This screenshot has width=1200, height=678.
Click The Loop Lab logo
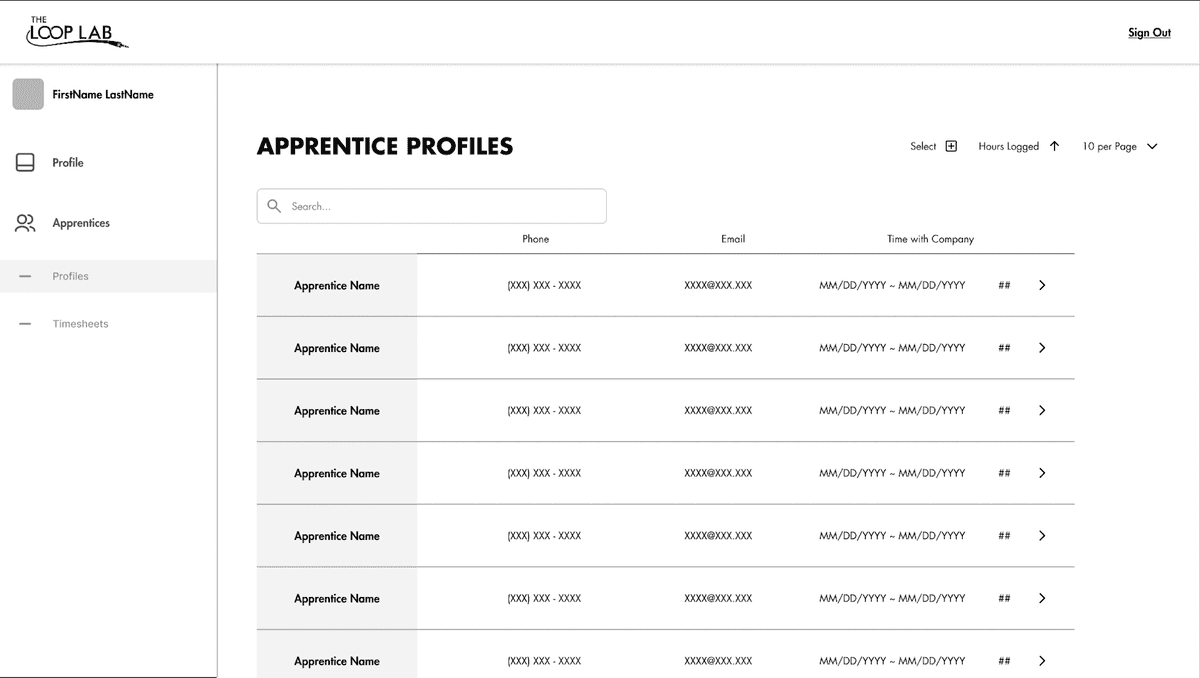pos(77,32)
